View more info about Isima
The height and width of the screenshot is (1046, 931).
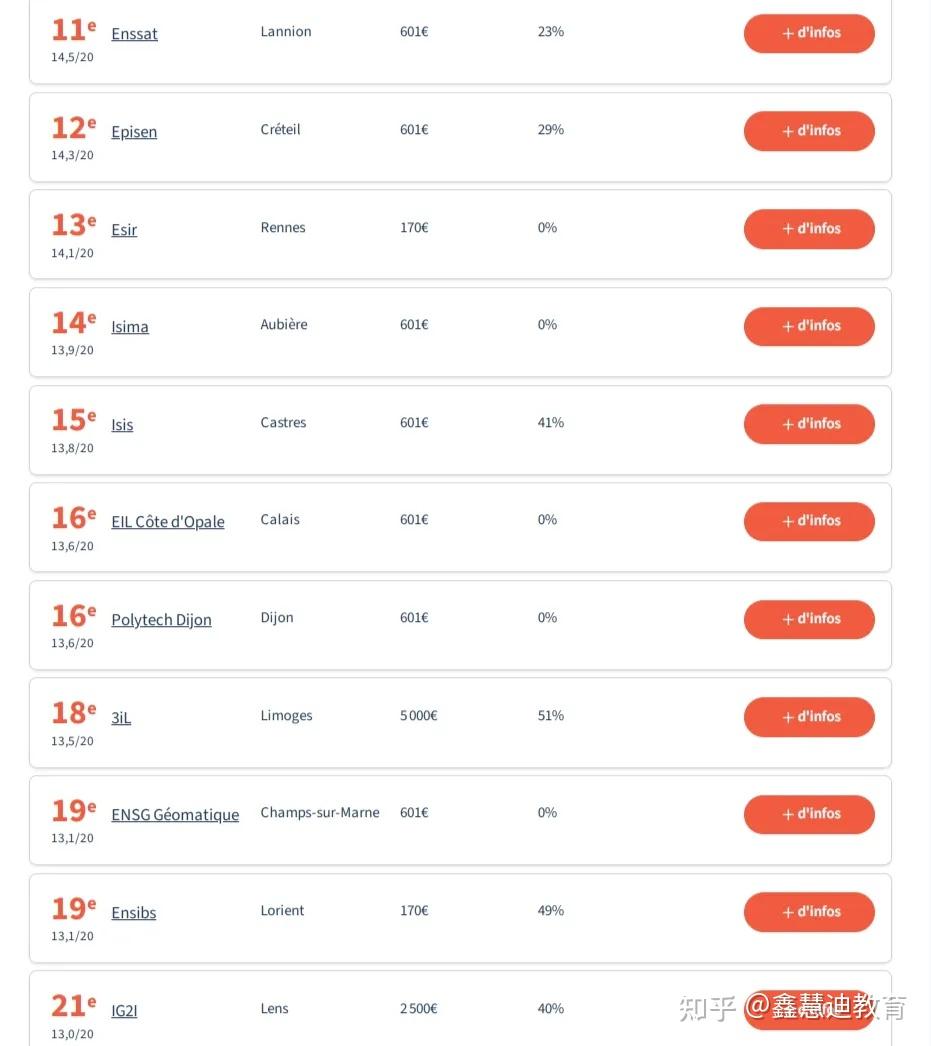click(809, 326)
